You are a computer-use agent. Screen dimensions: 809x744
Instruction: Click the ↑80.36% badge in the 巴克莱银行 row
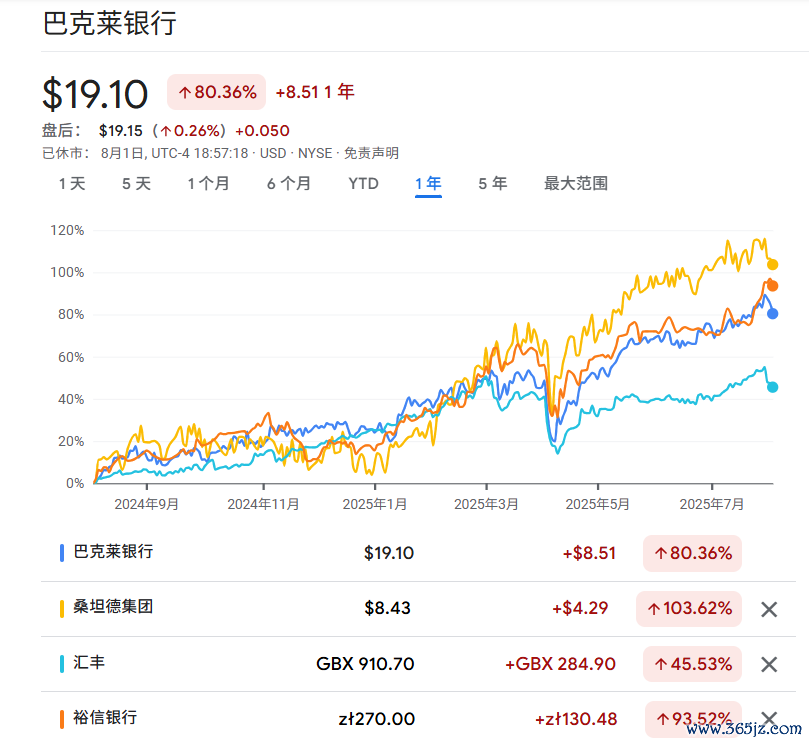pyautogui.click(x=692, y=554)
